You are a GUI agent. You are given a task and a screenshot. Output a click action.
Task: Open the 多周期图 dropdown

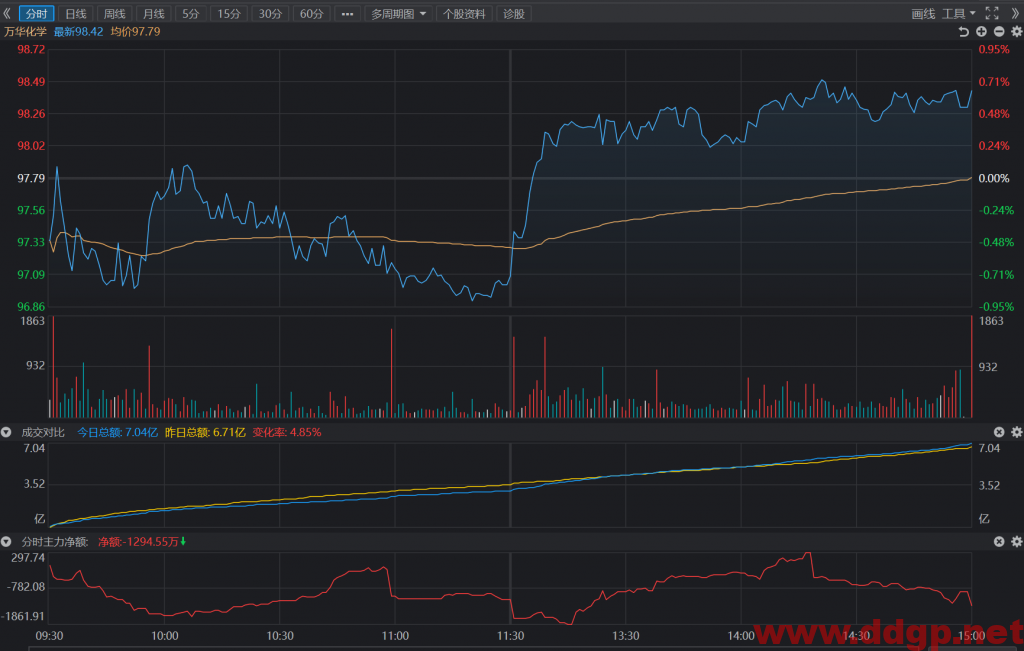pyautogui.click(x=398, y=14)
